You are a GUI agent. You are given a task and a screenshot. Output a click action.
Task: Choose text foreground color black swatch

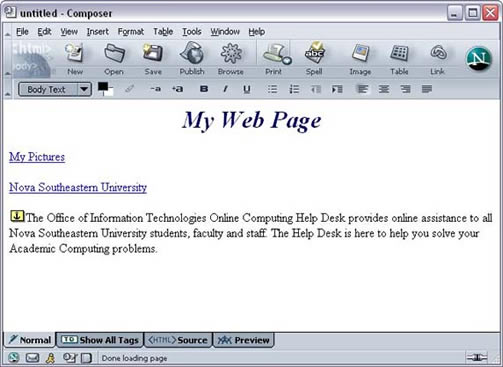(x=103, y=87)
